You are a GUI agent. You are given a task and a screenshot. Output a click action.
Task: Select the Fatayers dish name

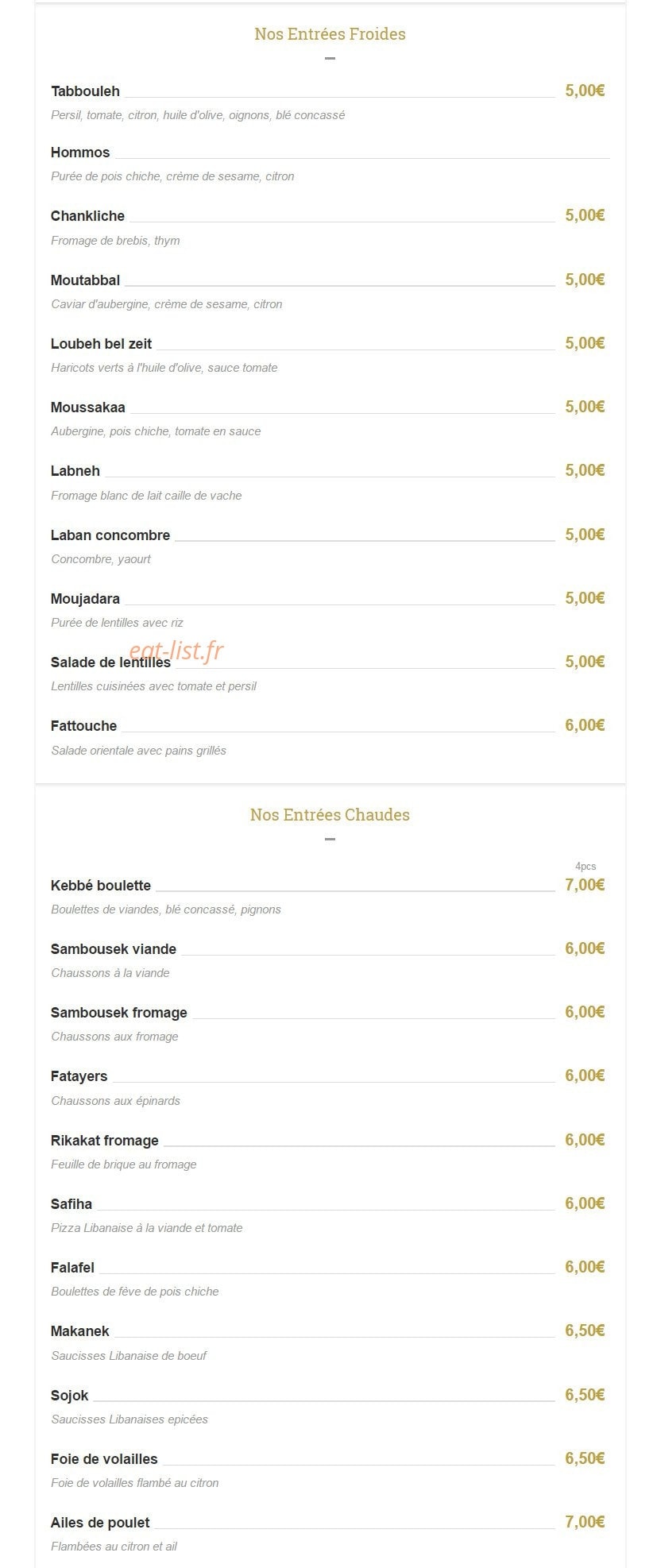79,1076
